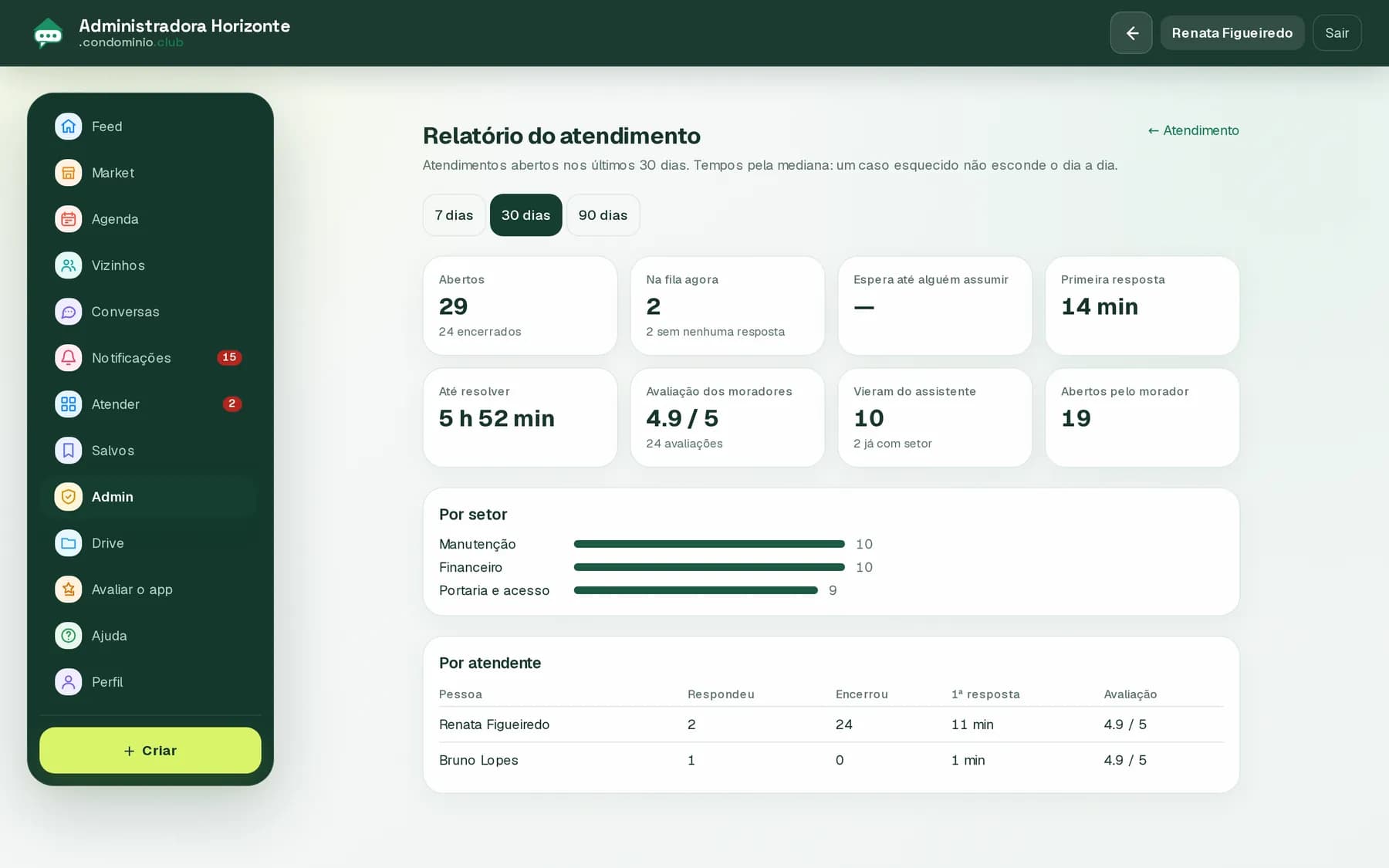Click the Vieram do assistente 10 card
This screenshot has width=1389, height=868.
tap(934, 417)
